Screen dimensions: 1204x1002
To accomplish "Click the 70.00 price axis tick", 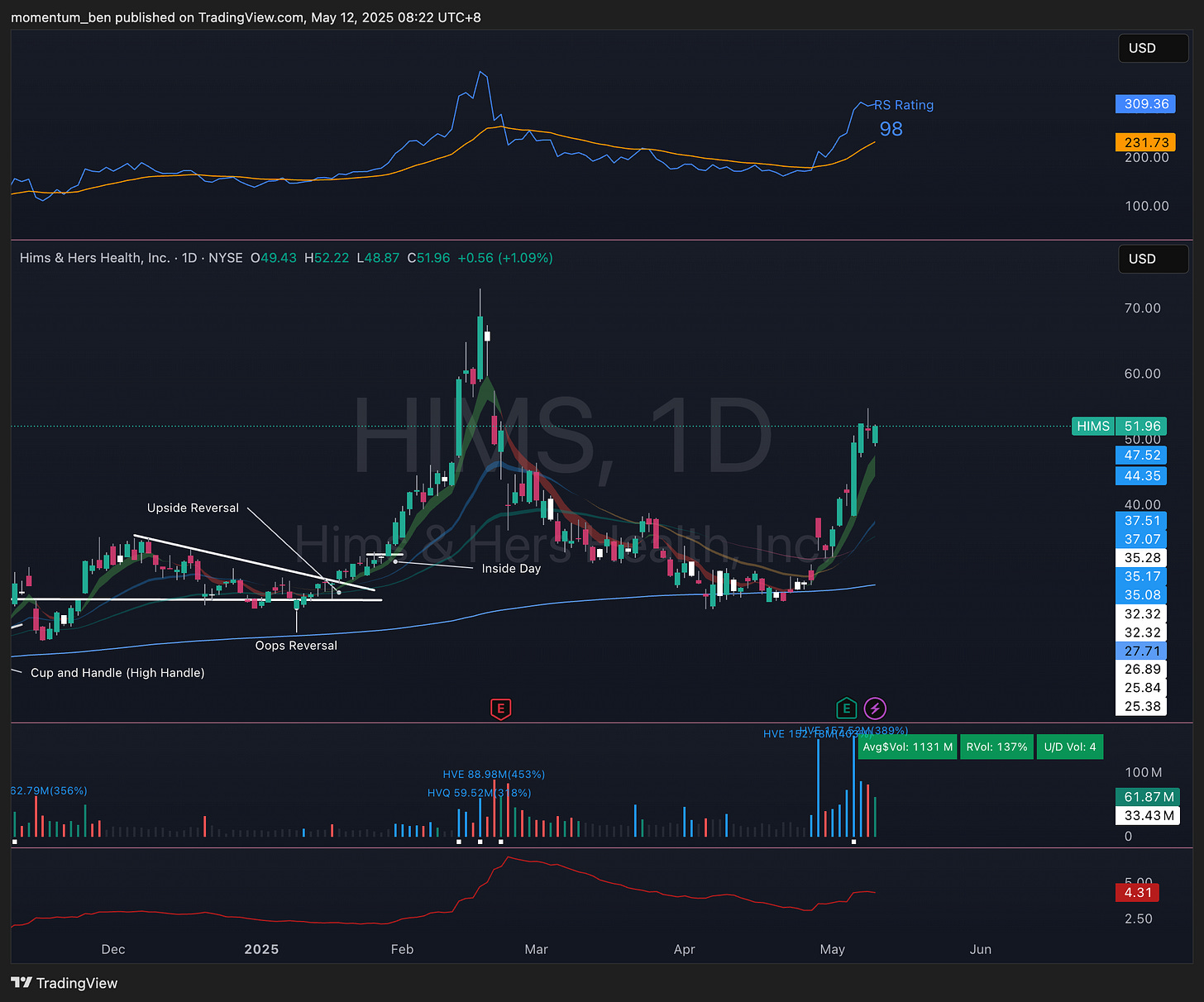I will (x=1142, y=308).
